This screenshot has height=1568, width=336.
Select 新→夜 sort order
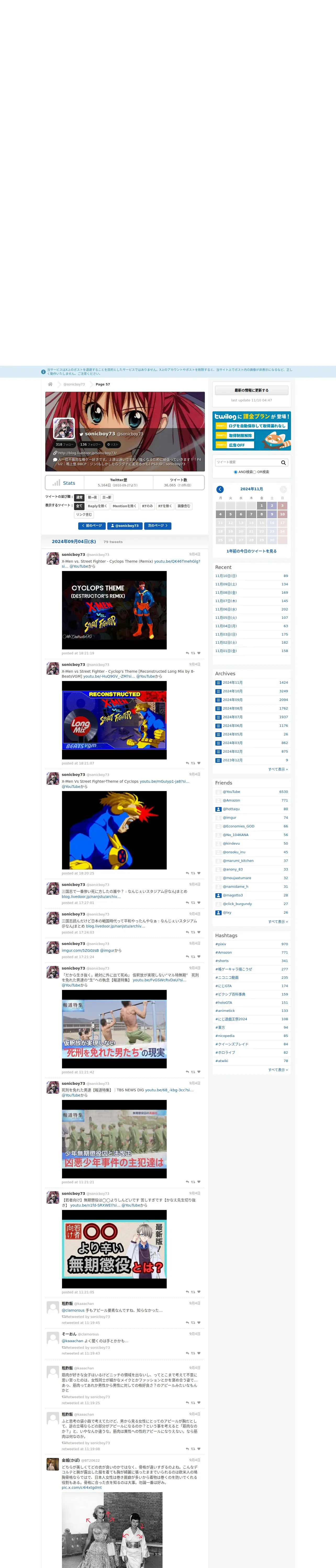click(x=92, y=497)
